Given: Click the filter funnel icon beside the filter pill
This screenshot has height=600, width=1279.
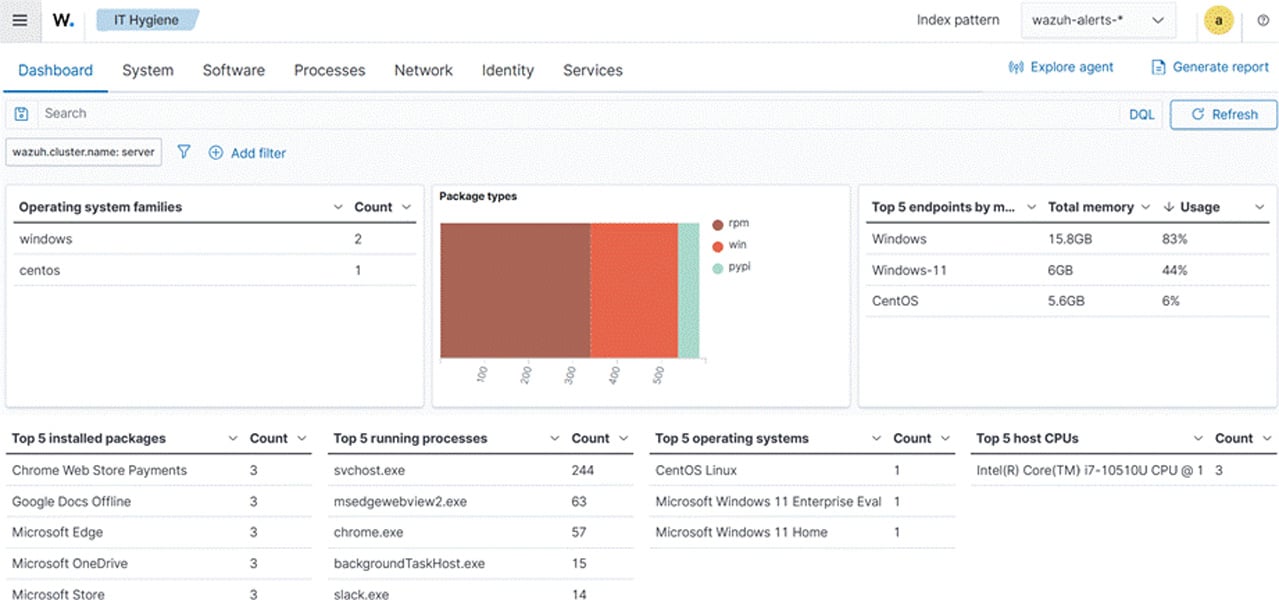Looking at the screenshot, I should point(184,152).
